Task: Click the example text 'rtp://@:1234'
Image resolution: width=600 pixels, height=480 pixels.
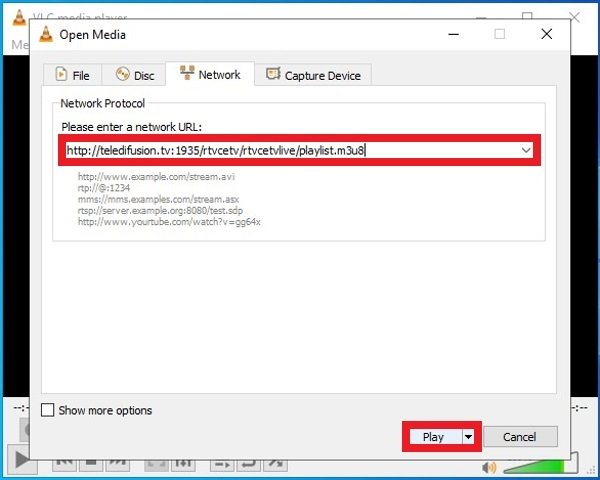Action: pyautogui.click(x=104, y=188)
